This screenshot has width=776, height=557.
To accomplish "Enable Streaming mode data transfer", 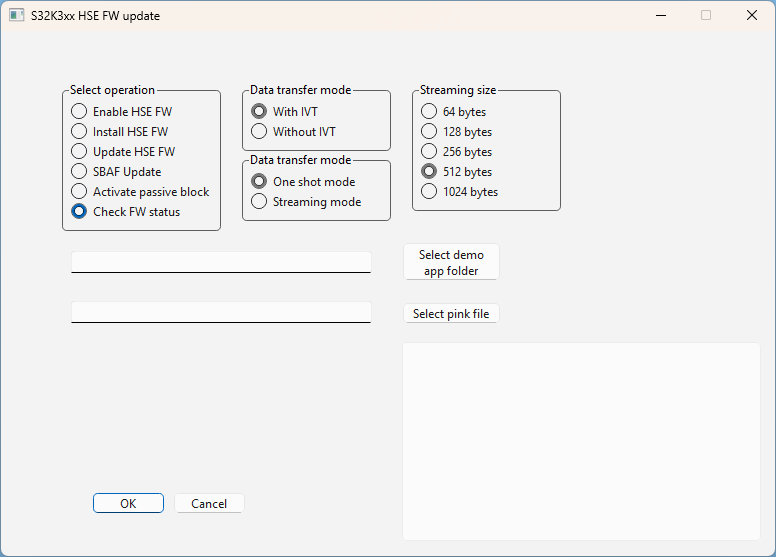I will click(x=259, y=202).
